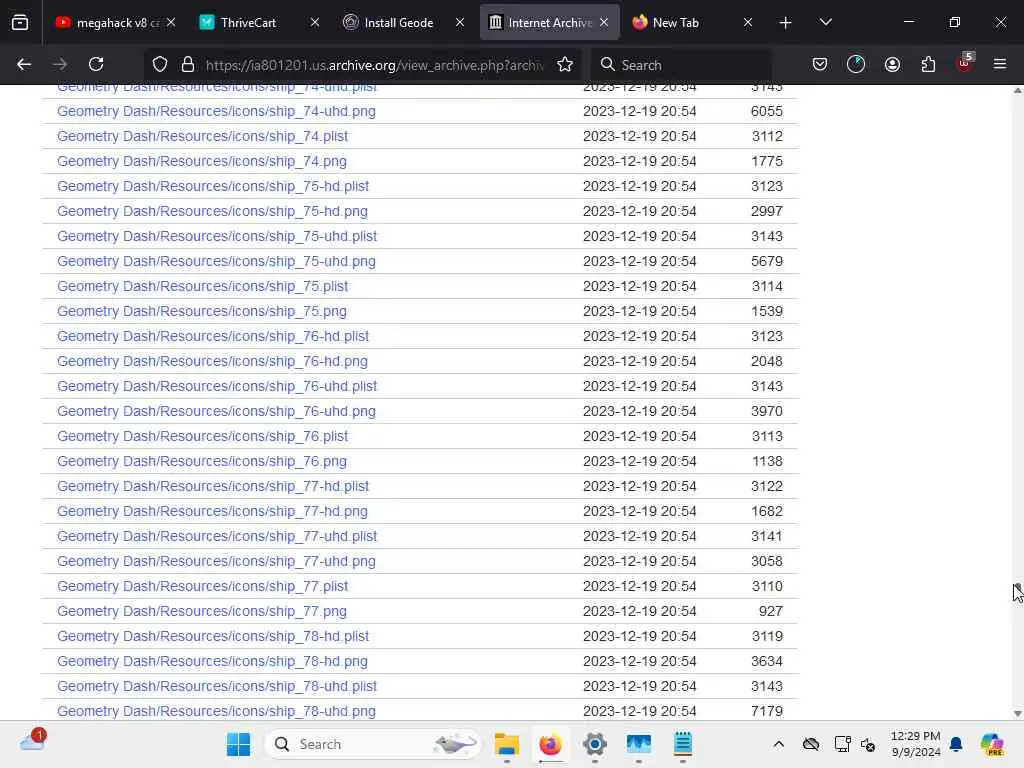This screenshot has width=1024, height=768.
Task: Open the Copilot preview icon
Action: [x=992, y=744]
